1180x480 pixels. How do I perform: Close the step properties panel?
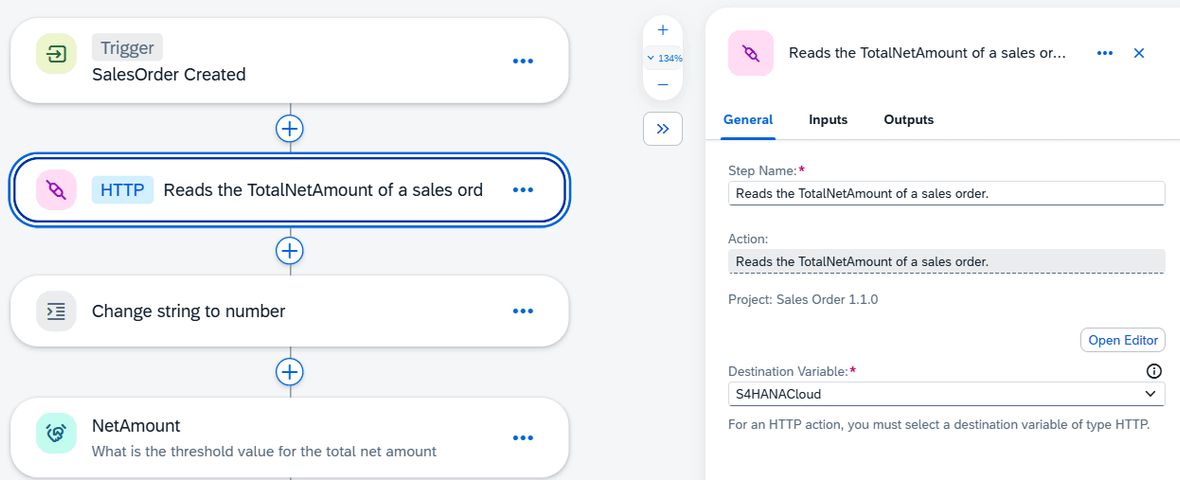pyautogui.click(x=1139, y=53)
